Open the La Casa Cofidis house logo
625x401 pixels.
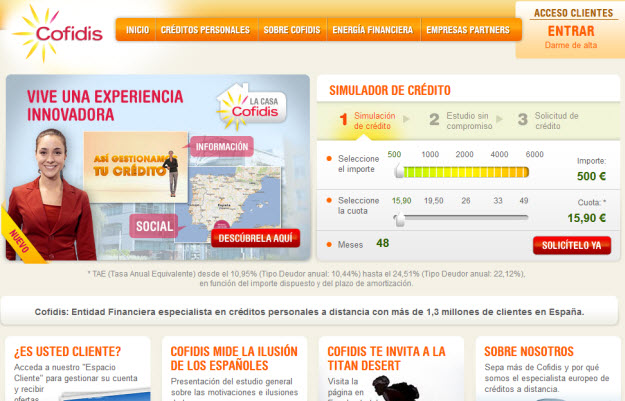pos(252,107)
